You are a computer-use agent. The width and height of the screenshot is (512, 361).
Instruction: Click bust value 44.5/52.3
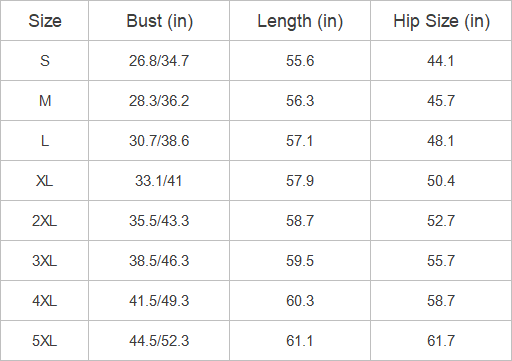159,341
